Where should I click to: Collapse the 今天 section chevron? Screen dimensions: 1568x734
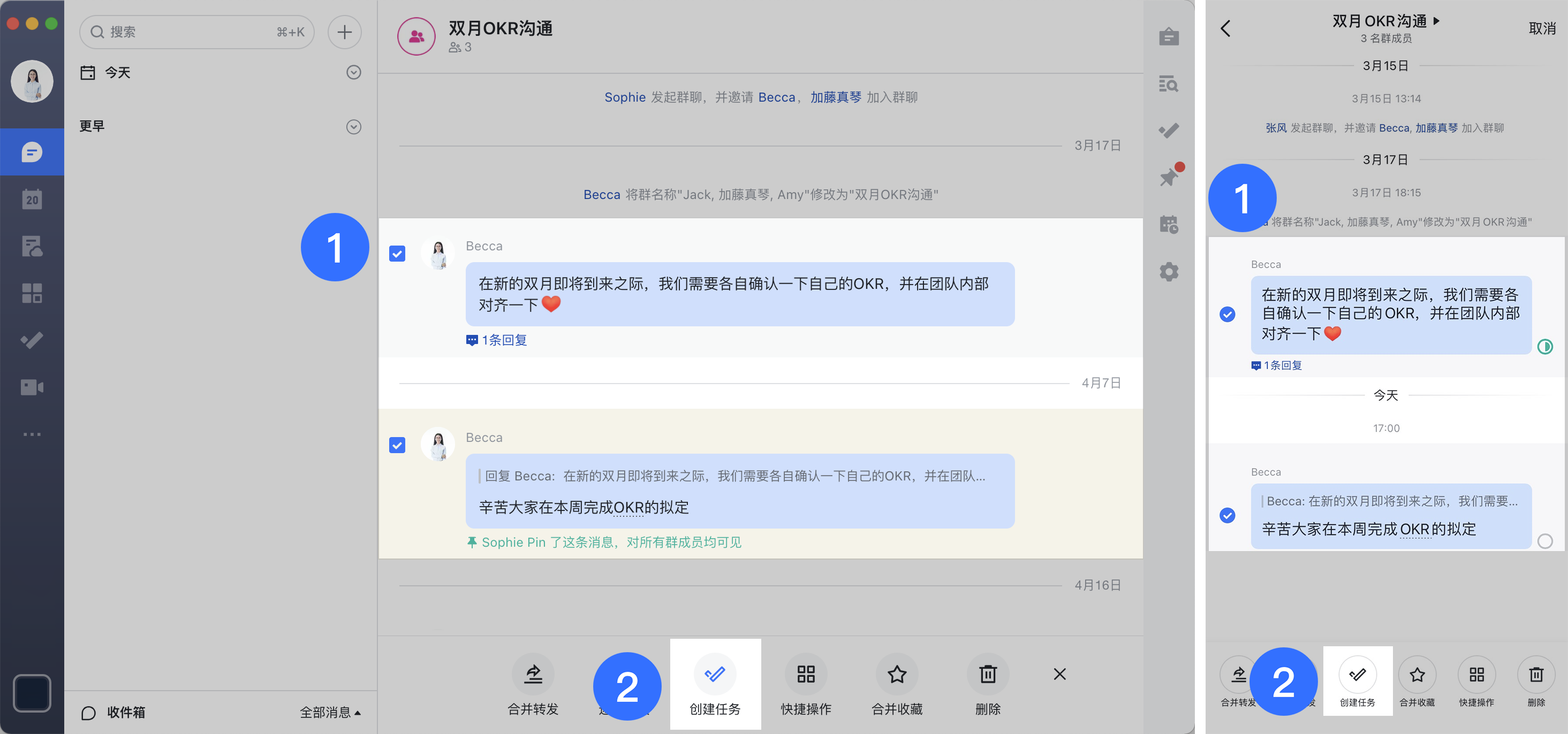(x=354, y=72)
